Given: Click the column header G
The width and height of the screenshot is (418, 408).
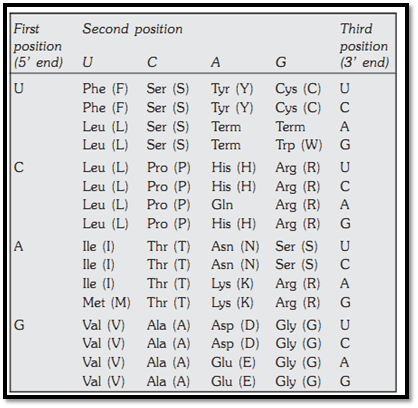Looking at the screenshot, I should (281, 62).
